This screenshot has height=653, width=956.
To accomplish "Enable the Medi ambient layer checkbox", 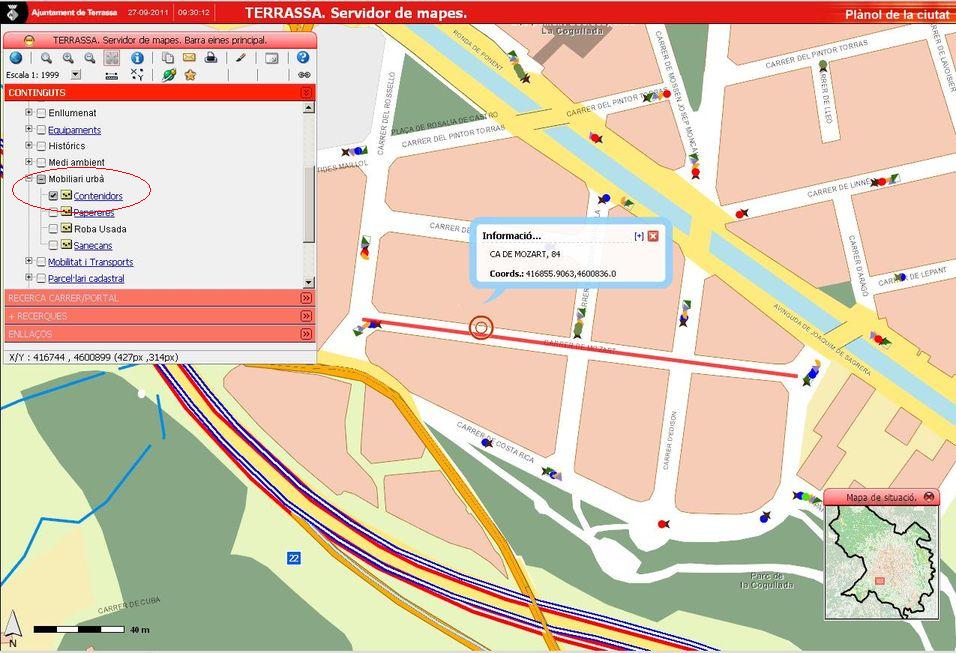I will 41,163.
